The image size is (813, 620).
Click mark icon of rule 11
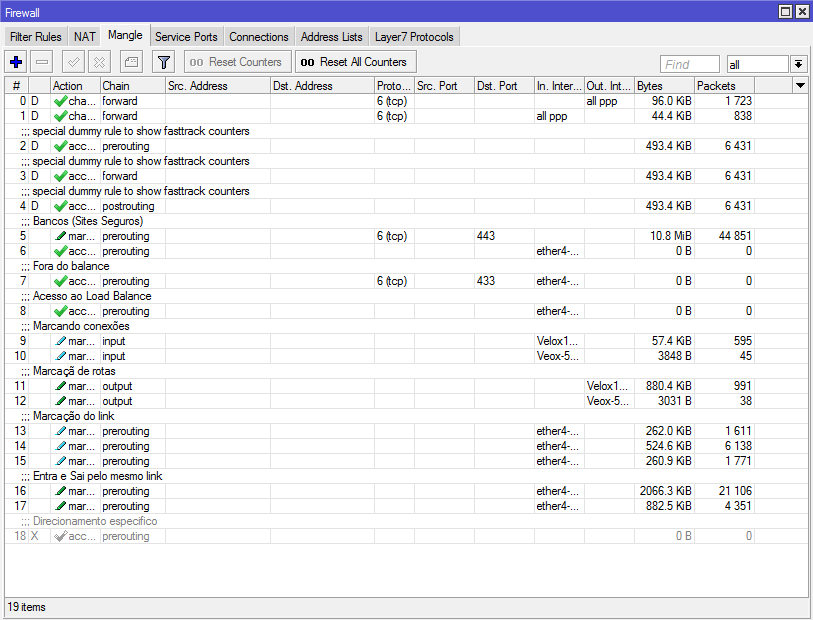tap(60, 386)
